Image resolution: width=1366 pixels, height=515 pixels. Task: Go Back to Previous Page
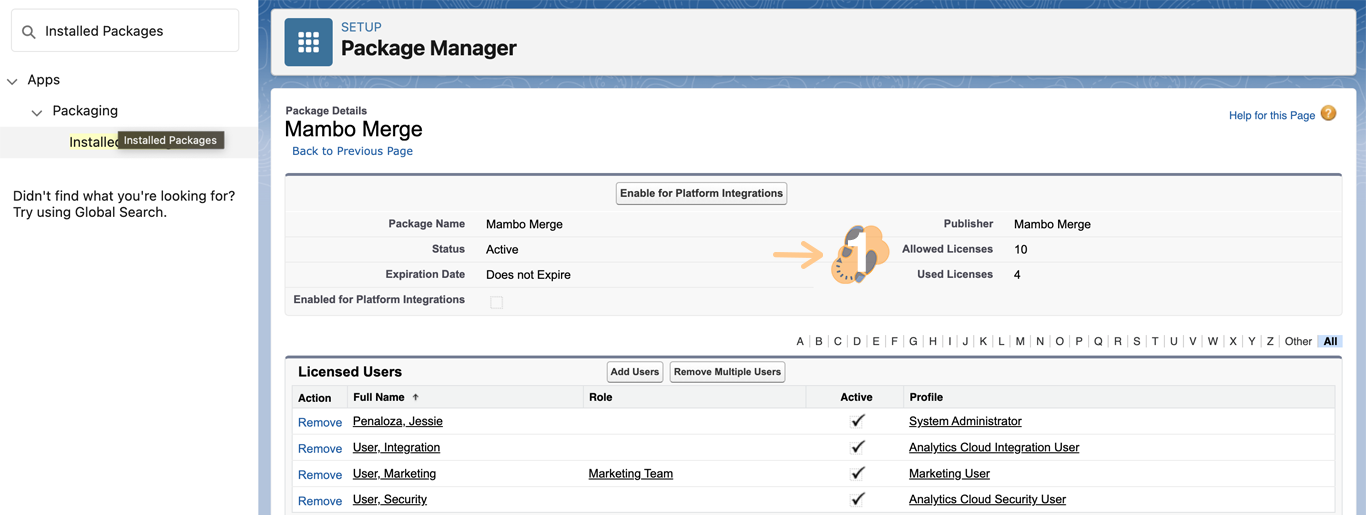click(x=352, y=151)
